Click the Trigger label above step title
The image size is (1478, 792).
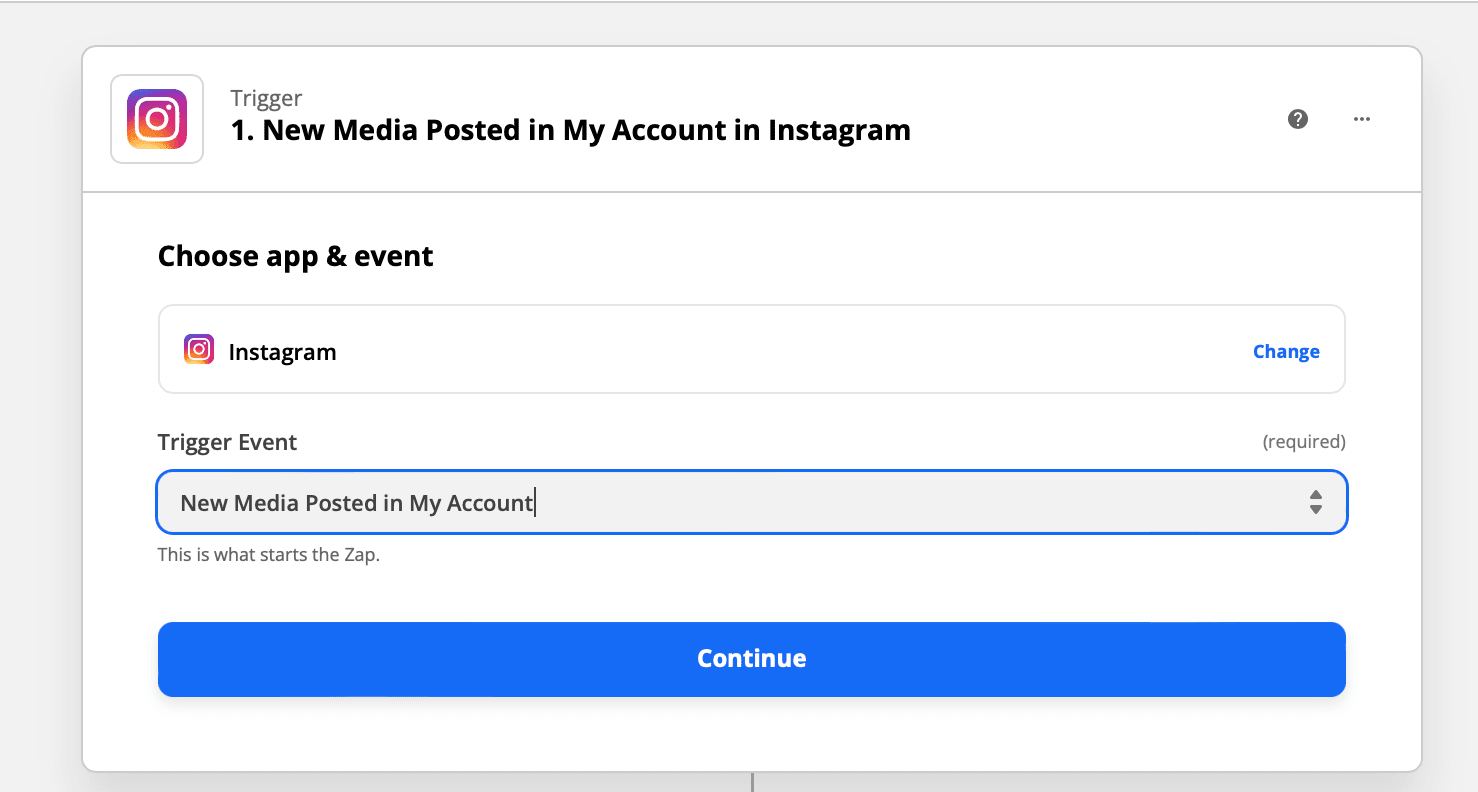266,98
